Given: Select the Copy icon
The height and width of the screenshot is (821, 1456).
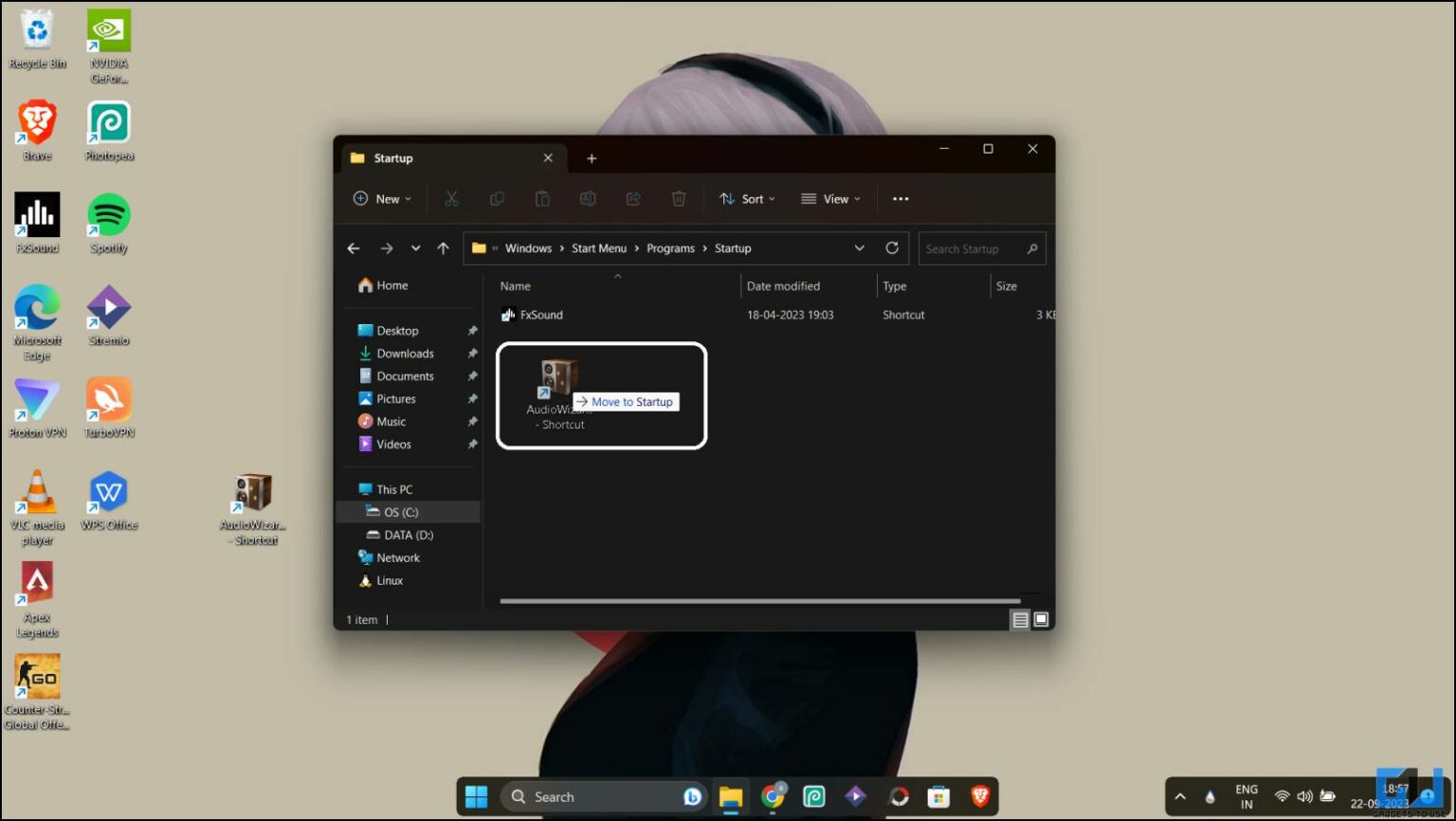Looking at the screenshot, I should (497, 198).
